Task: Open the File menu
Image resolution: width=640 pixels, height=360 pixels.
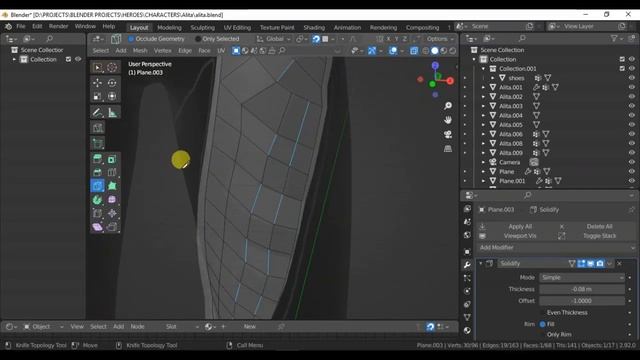Action: [21, 26]
